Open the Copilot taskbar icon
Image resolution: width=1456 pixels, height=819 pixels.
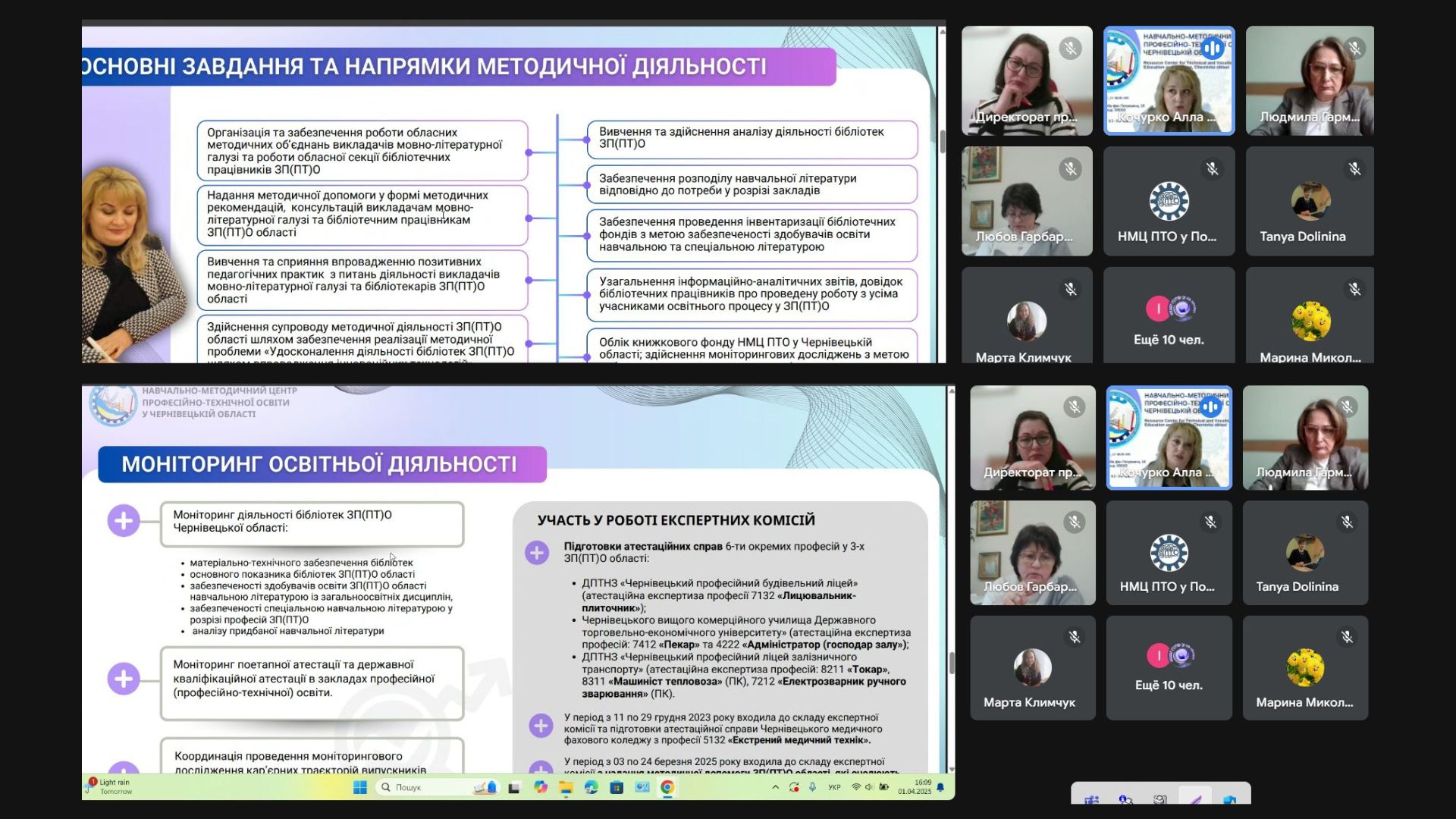[x=540, y=787]
